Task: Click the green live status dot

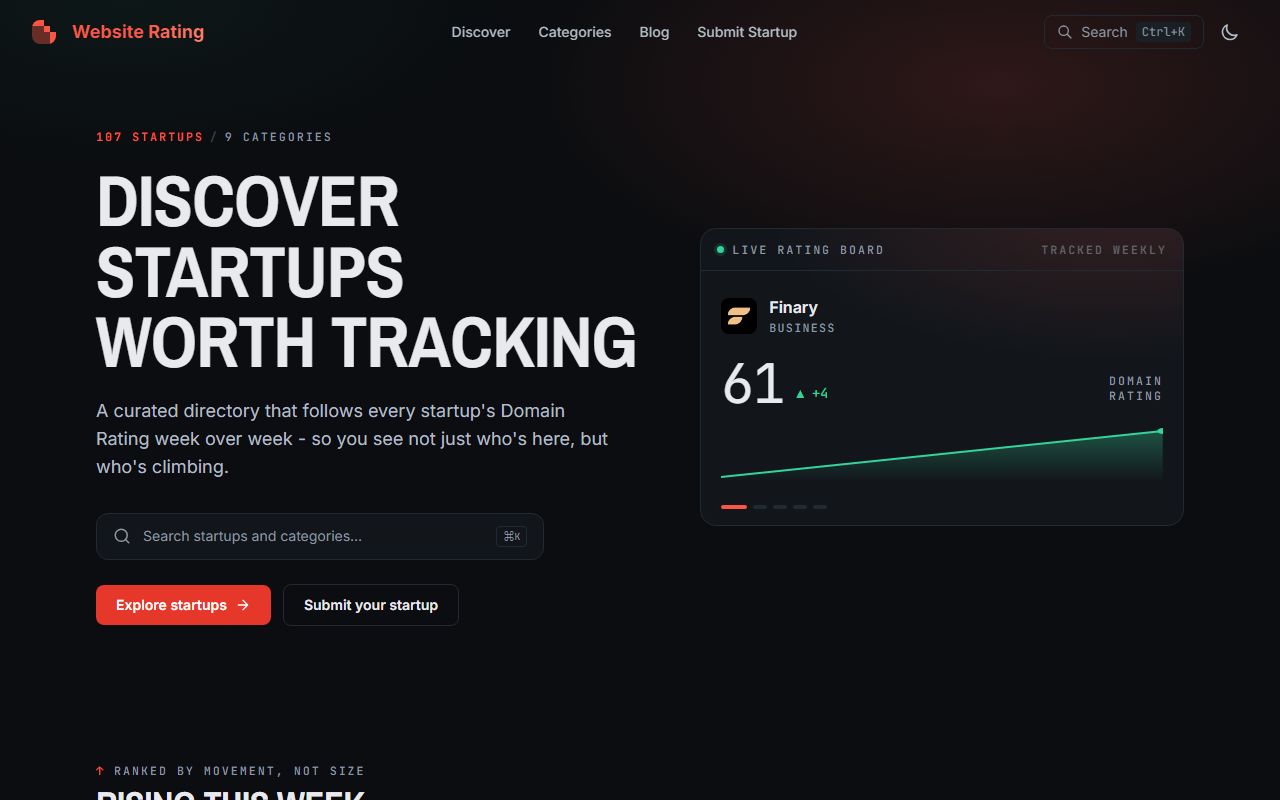Action: click(x=720, y=250)
